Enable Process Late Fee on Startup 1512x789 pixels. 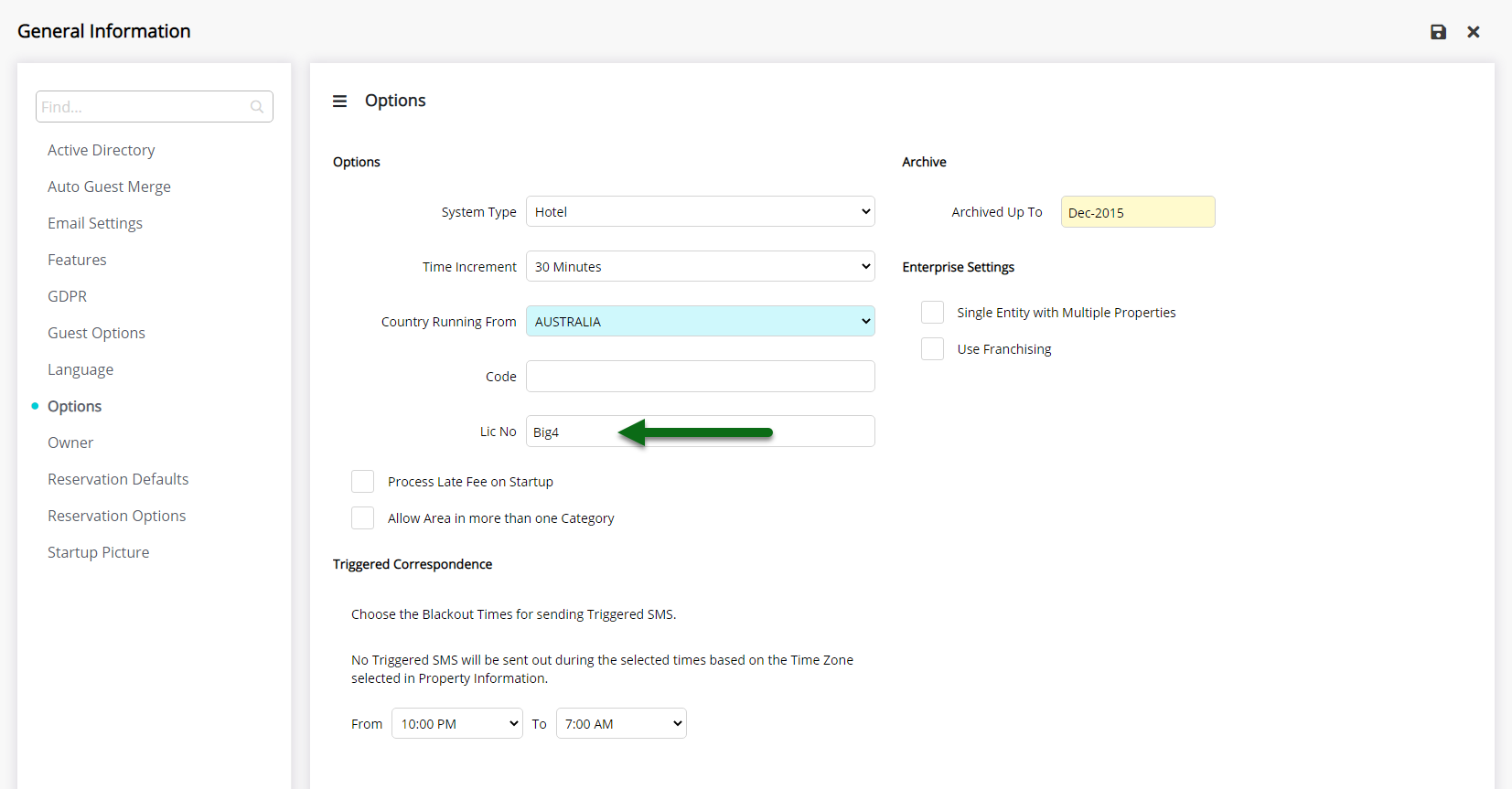point(363,482)
